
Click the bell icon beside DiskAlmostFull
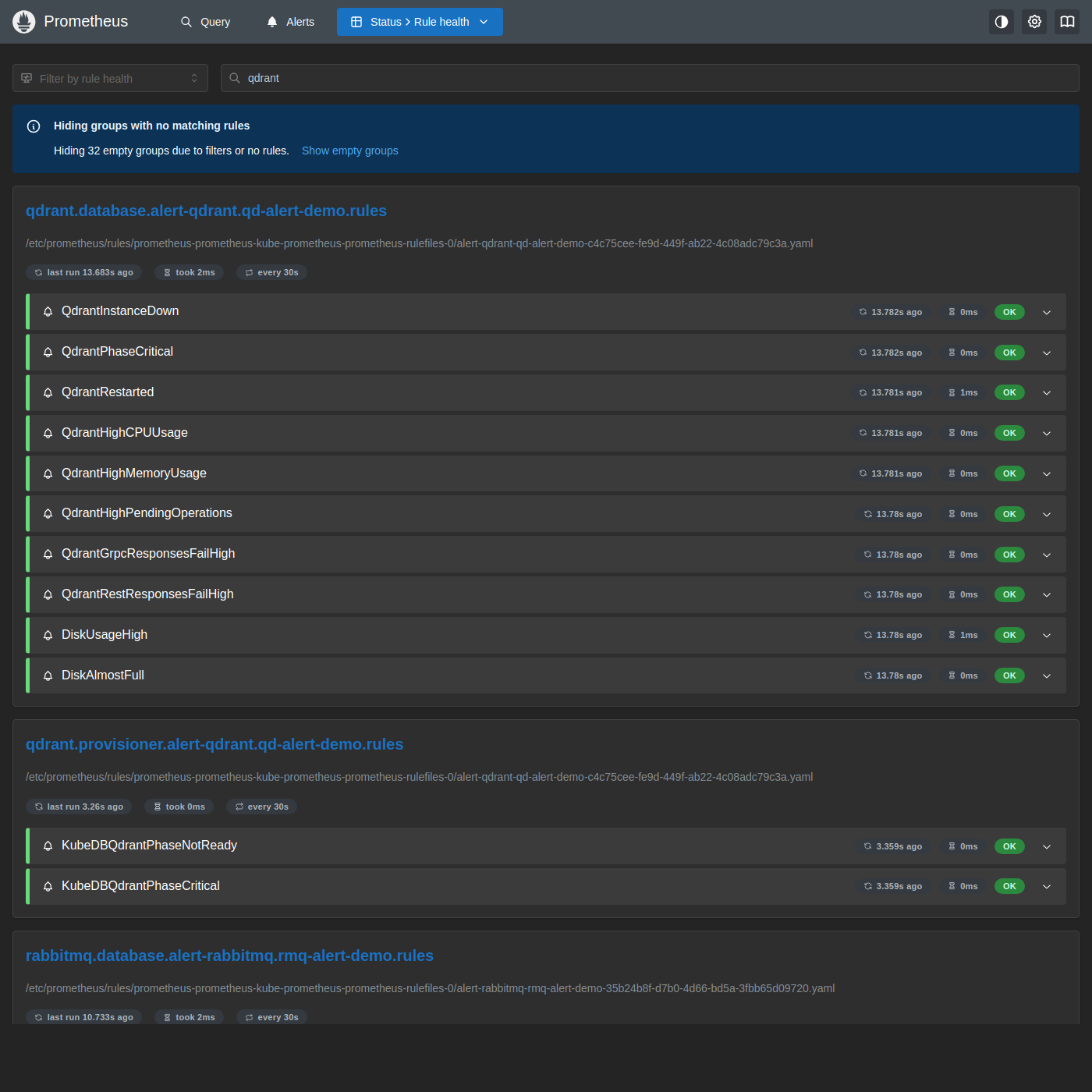tap(48, 675)
